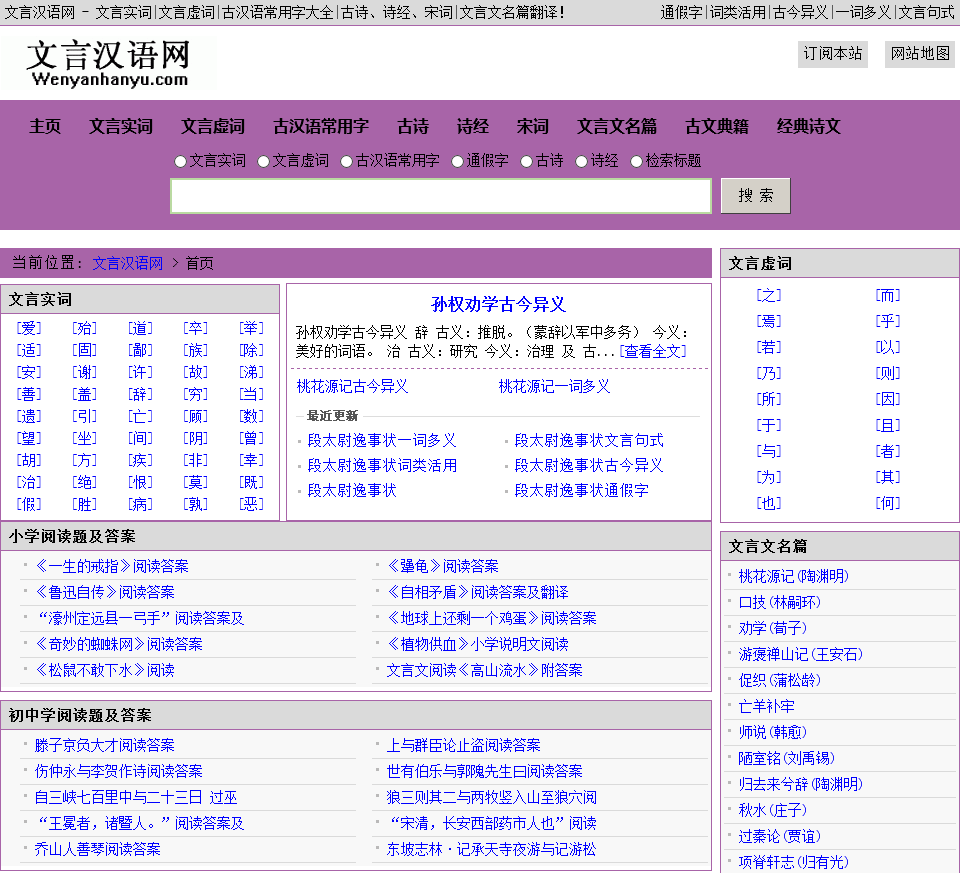
Task: Click the [何] function word link
Action: coord(888,503)
